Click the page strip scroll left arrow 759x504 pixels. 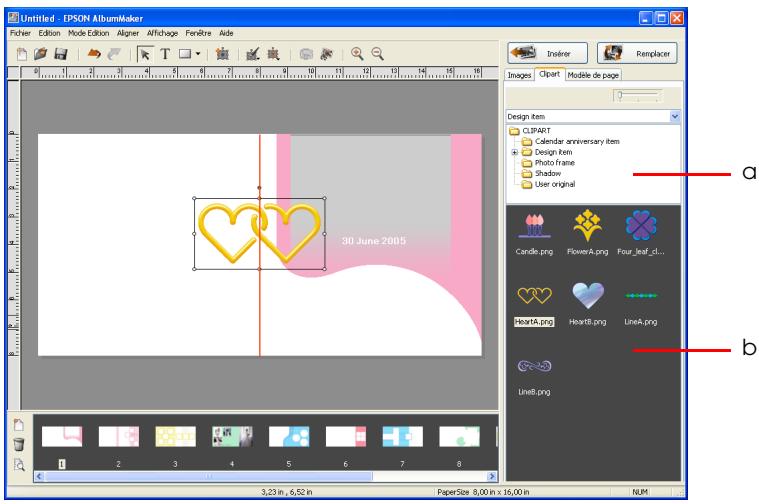click(39, 476)
